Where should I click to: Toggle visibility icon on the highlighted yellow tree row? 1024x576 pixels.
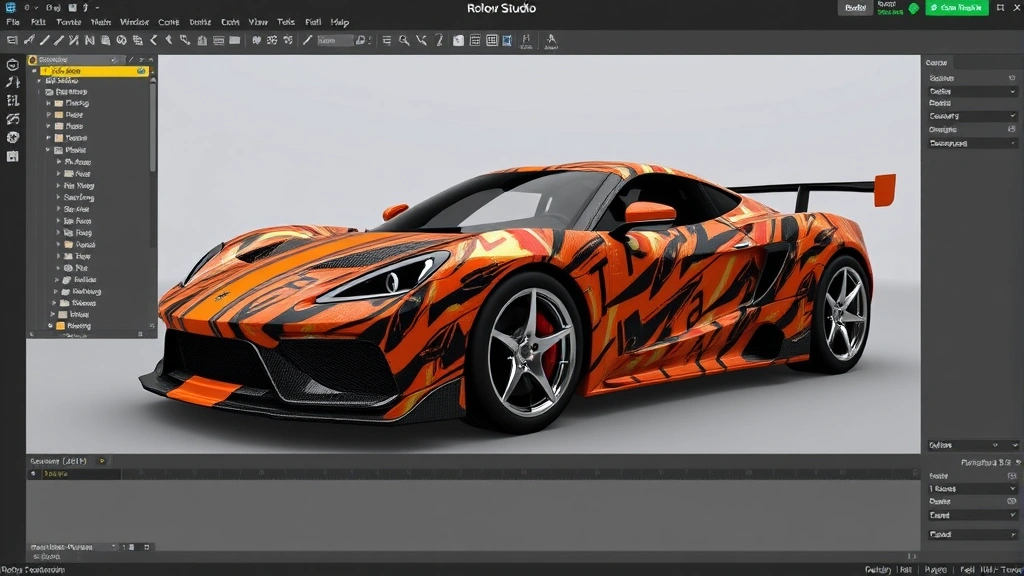(141, 72)
